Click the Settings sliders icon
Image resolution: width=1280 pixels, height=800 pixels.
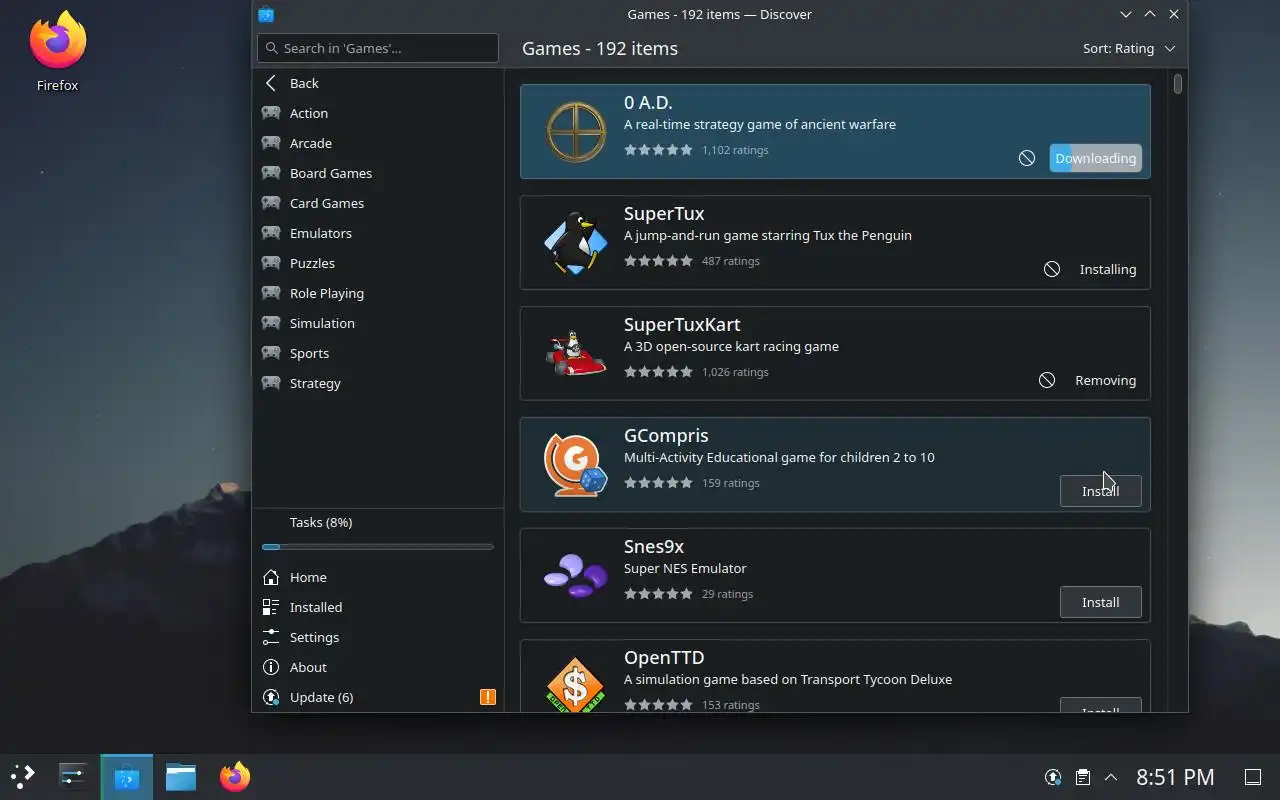[x=270, y=637]
